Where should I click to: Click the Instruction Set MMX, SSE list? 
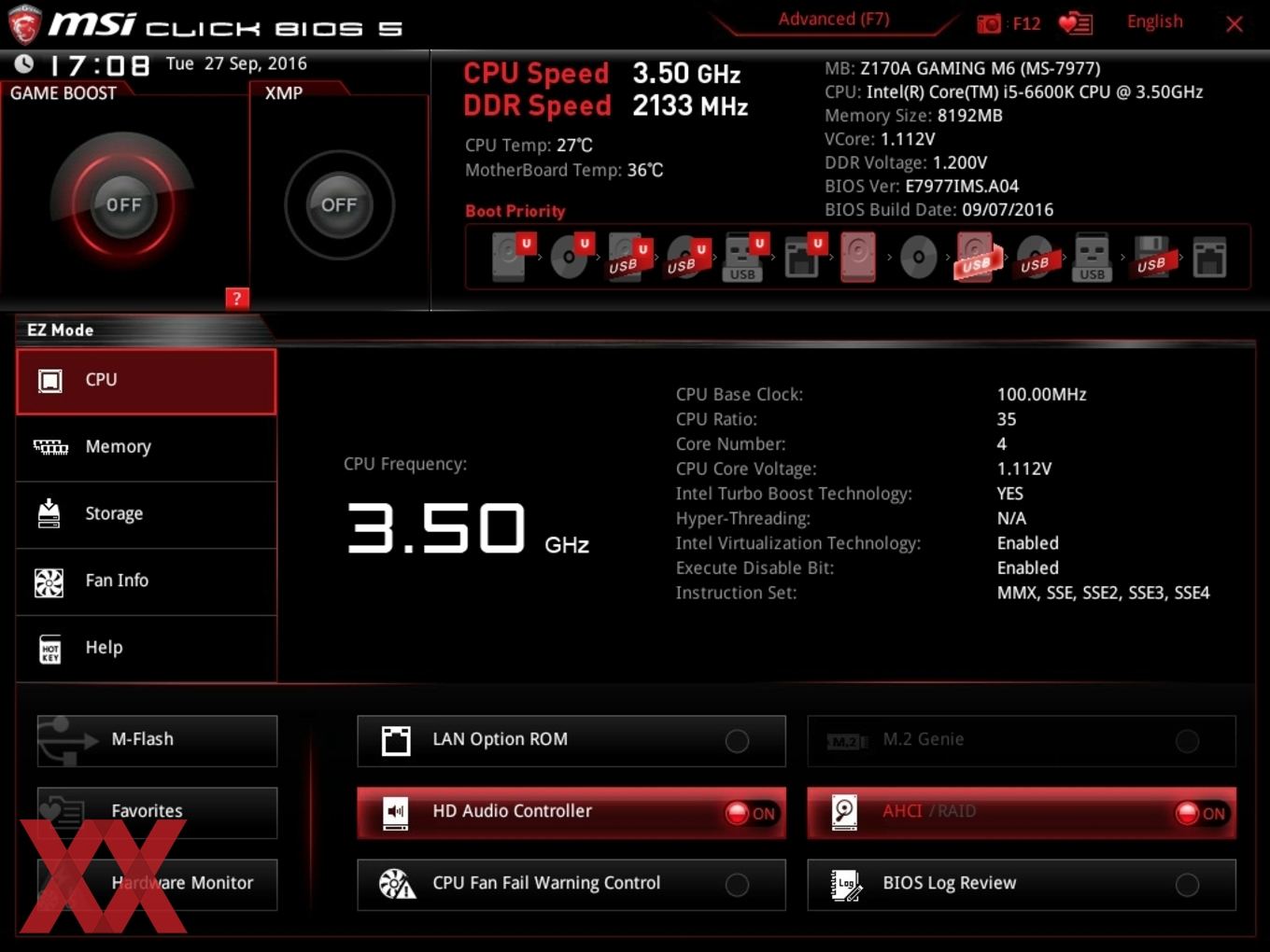1103,593
